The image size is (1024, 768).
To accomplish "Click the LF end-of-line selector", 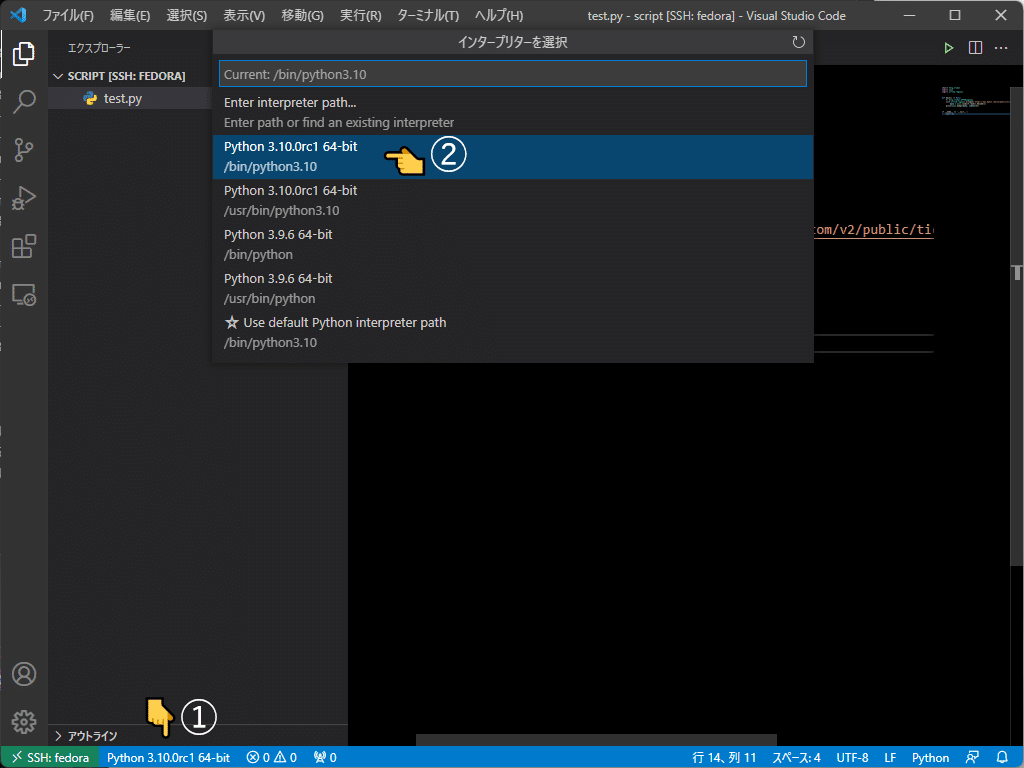I will tap(889, 758).
